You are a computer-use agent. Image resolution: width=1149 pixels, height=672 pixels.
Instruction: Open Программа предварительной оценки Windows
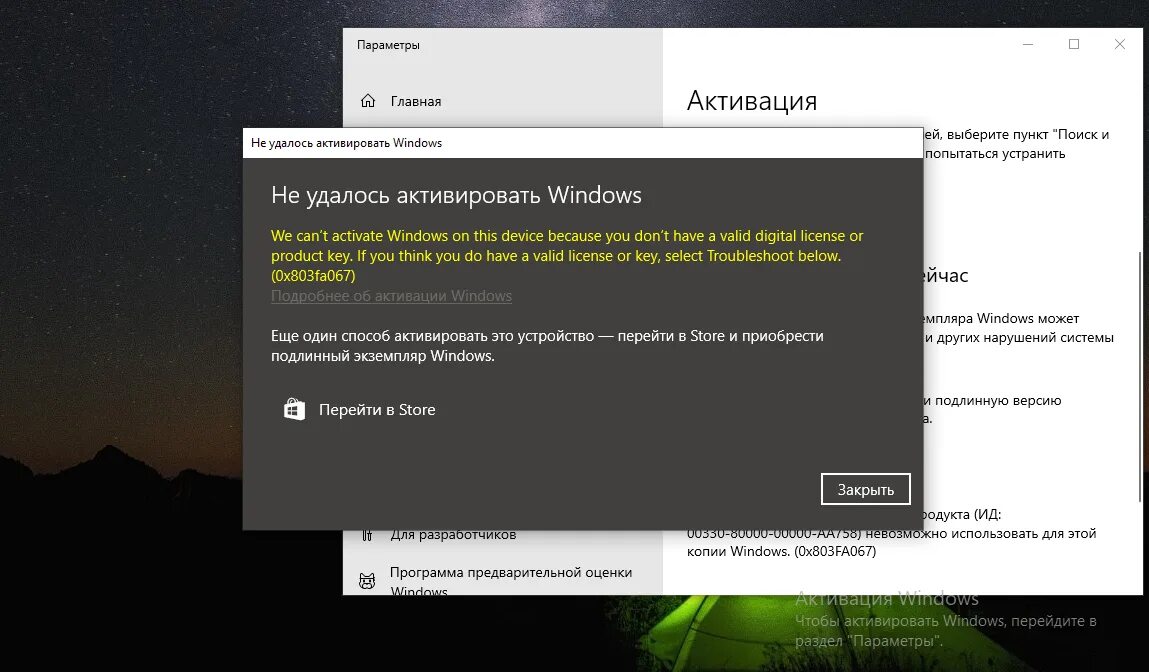coord(511,581)
